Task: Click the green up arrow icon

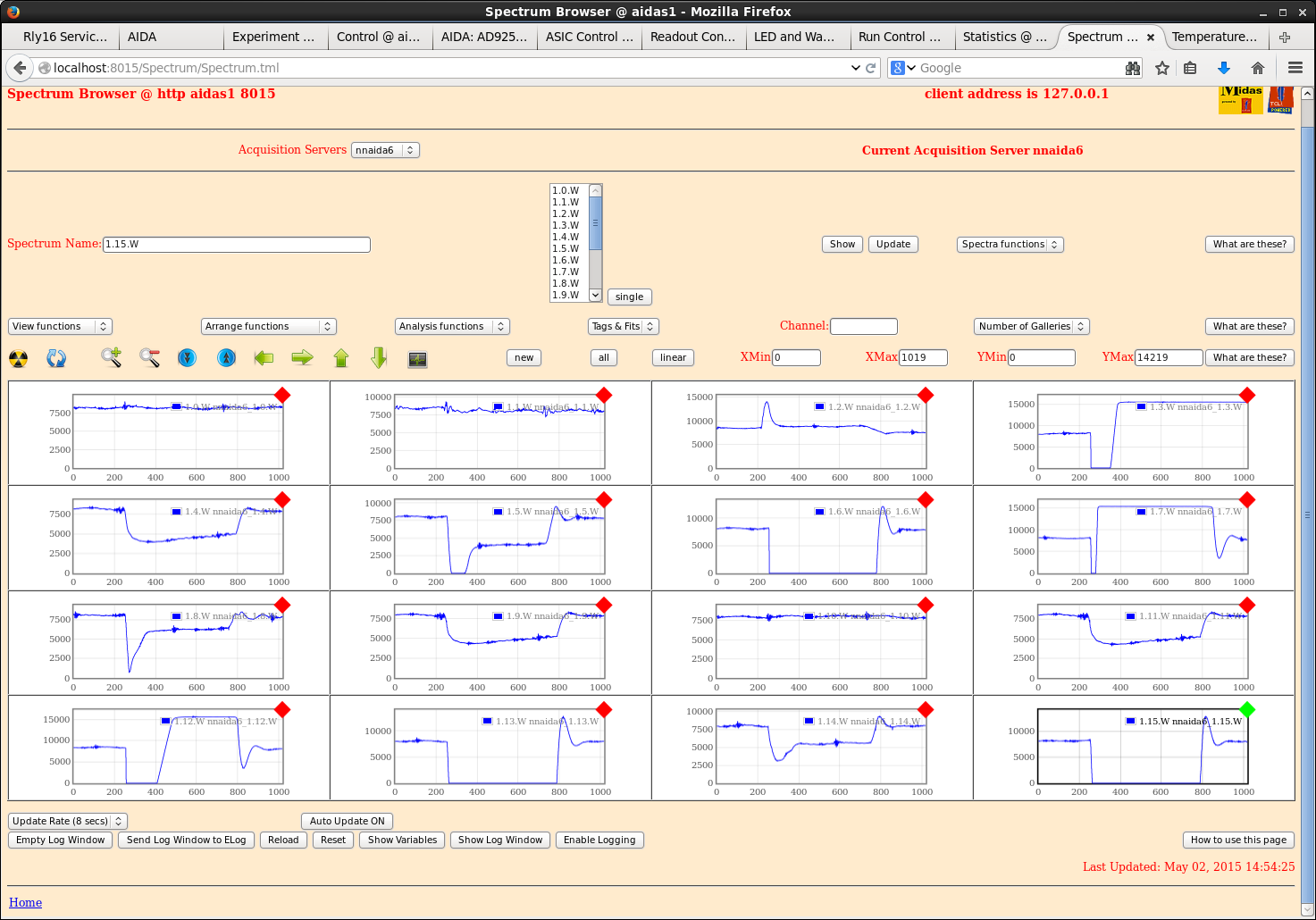Action: click(341, 358)
